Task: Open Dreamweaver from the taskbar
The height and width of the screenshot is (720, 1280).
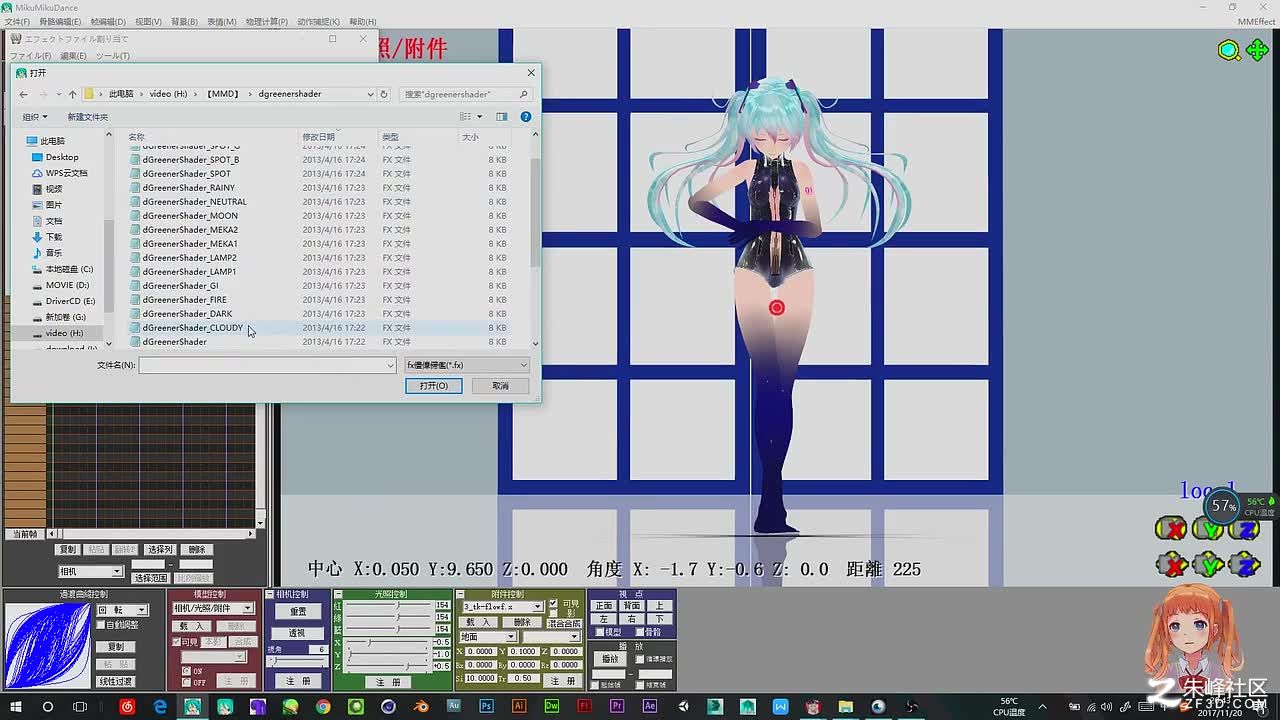Action: tap(552, 707)
